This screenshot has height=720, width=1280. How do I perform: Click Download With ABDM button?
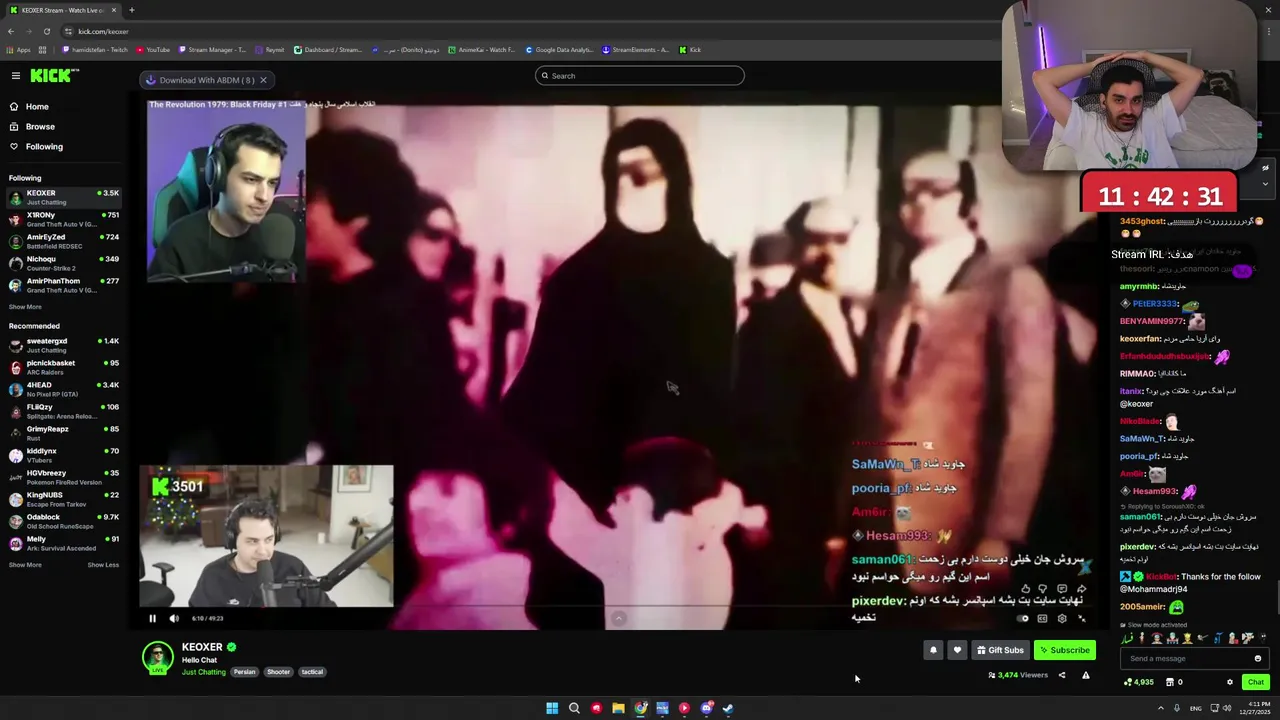pyautogui.click(x=200, y=80)
